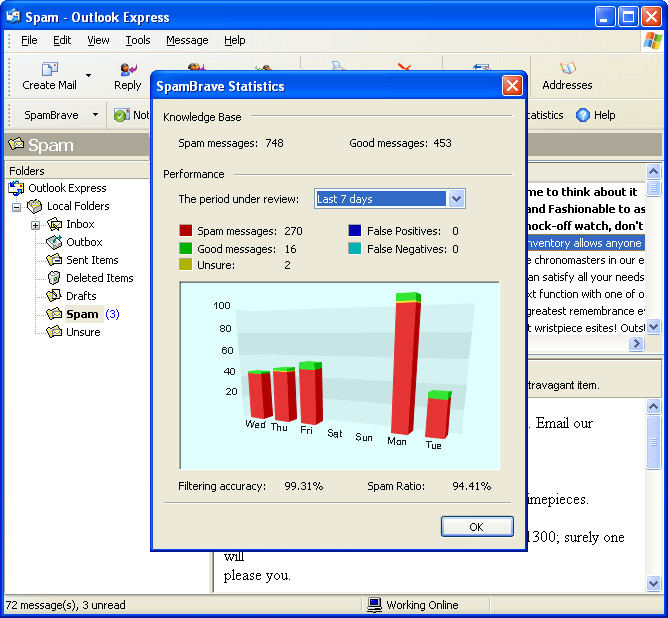
Task: Click the Monday bar in the chart
Action: coord(405,365)
